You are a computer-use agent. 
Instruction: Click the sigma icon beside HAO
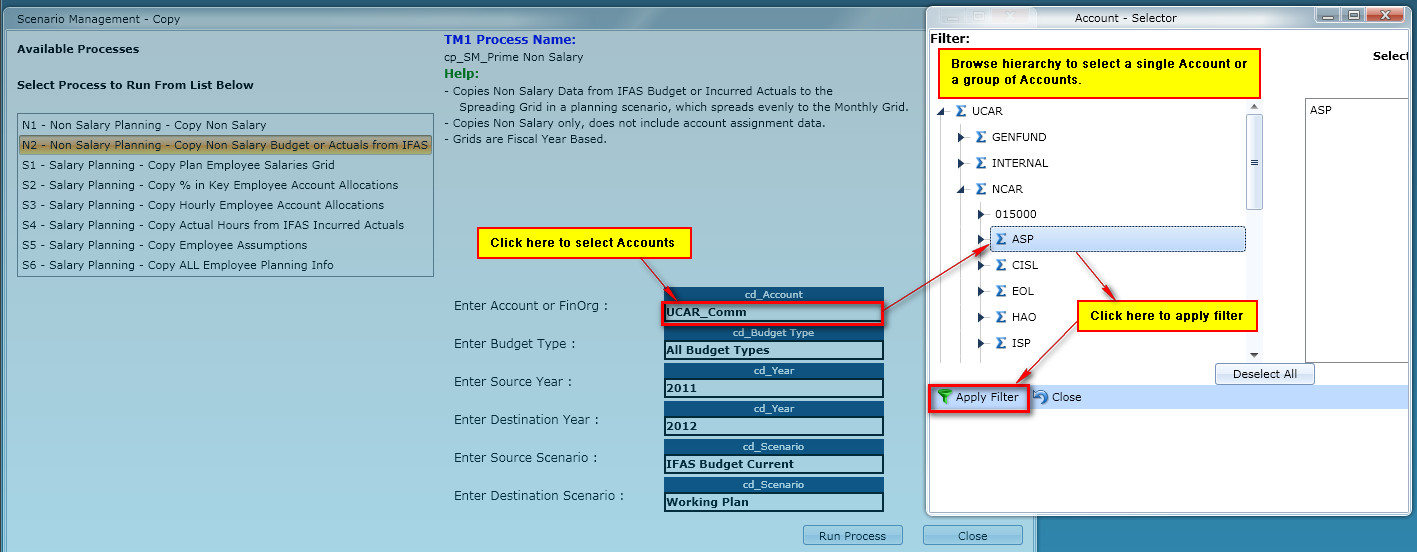[1001, 317]
